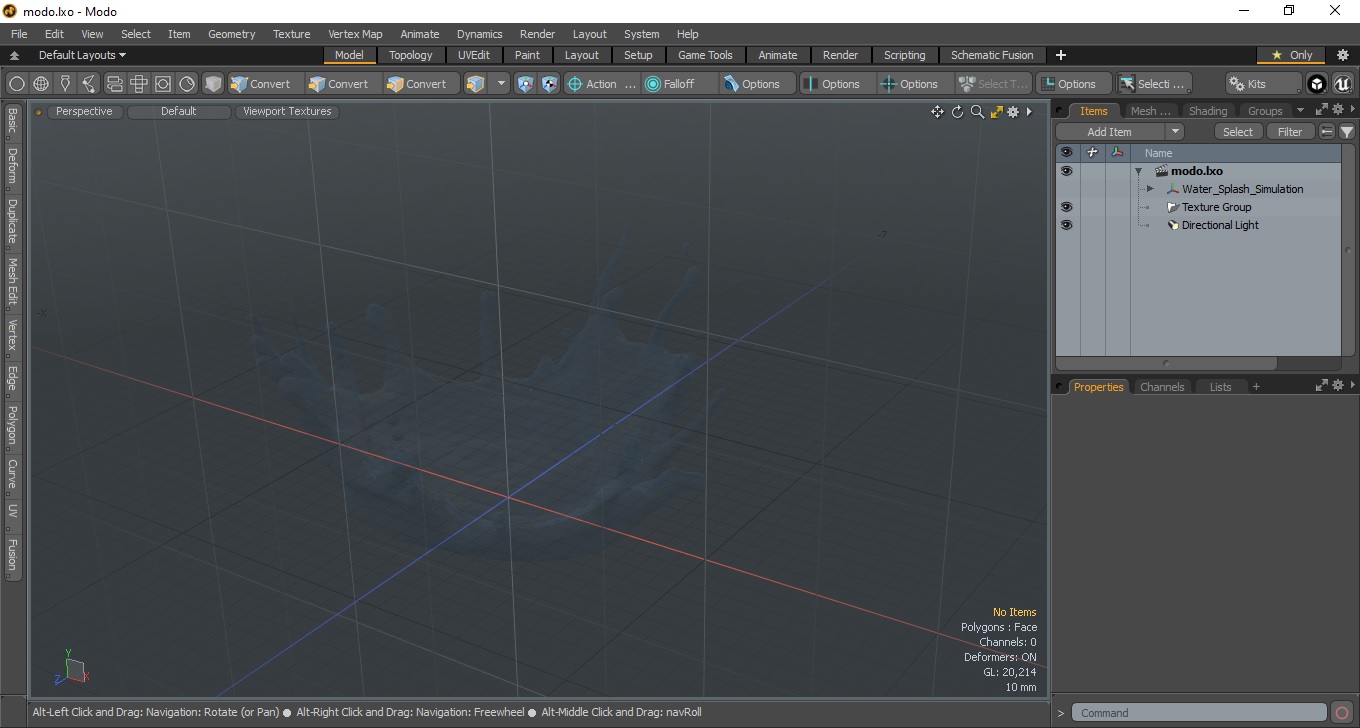The width and height of the screenshot is (1360, 728).
Task: Click the Select button in Items panel
Action: (x=1238, y=132)
